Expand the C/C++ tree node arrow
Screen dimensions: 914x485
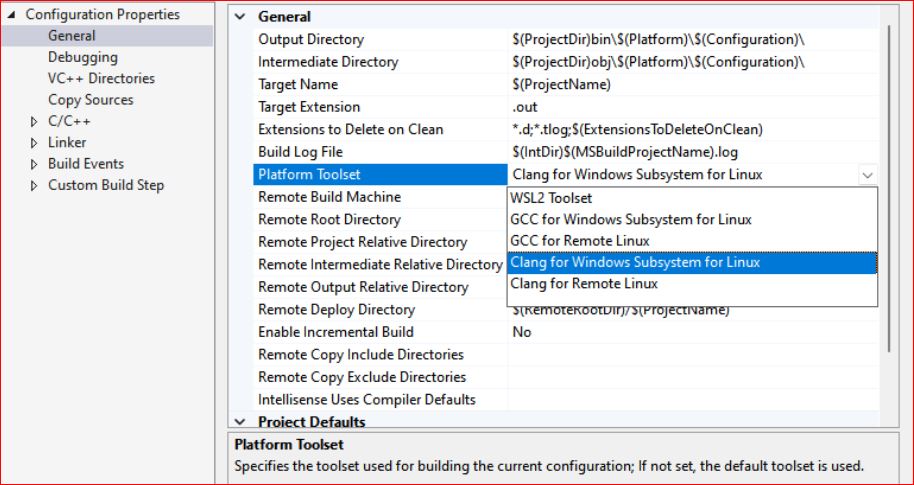(x=34, y=122)
